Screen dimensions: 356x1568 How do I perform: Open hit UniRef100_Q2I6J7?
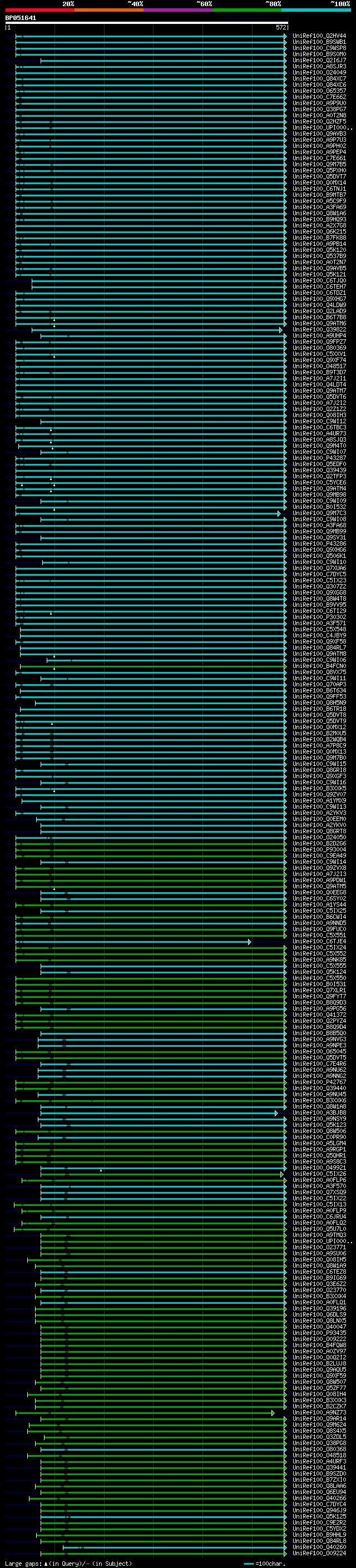(x=319, y=60)
